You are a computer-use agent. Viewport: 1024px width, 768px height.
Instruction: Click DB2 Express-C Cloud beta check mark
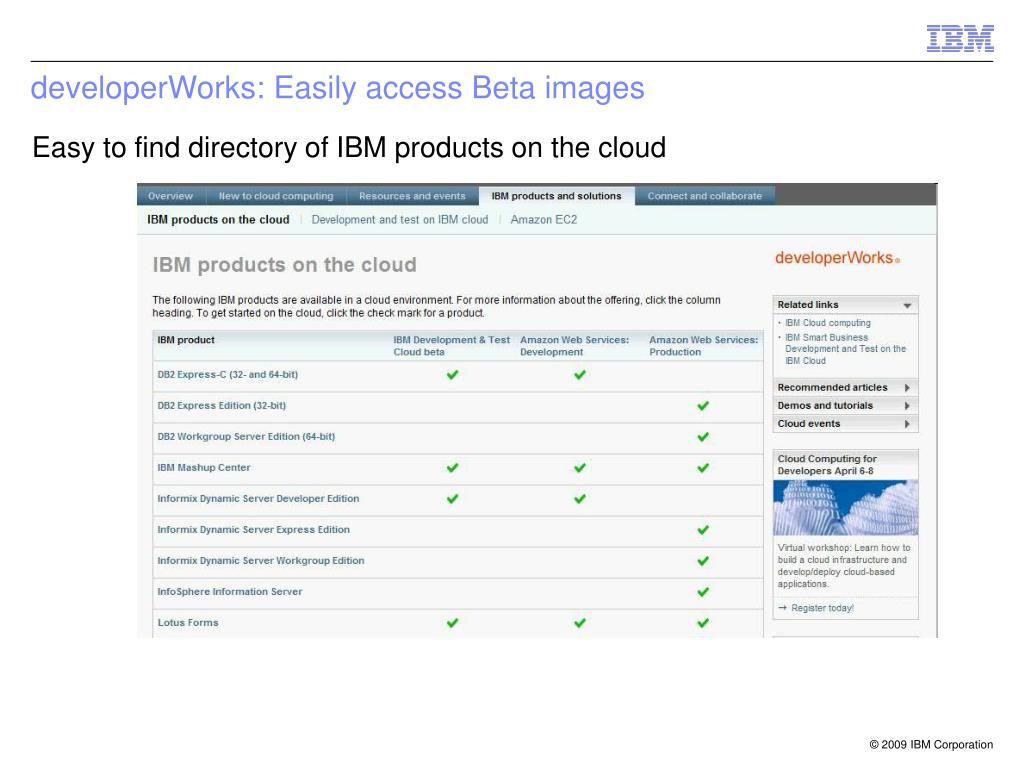[x=452, y=375]
